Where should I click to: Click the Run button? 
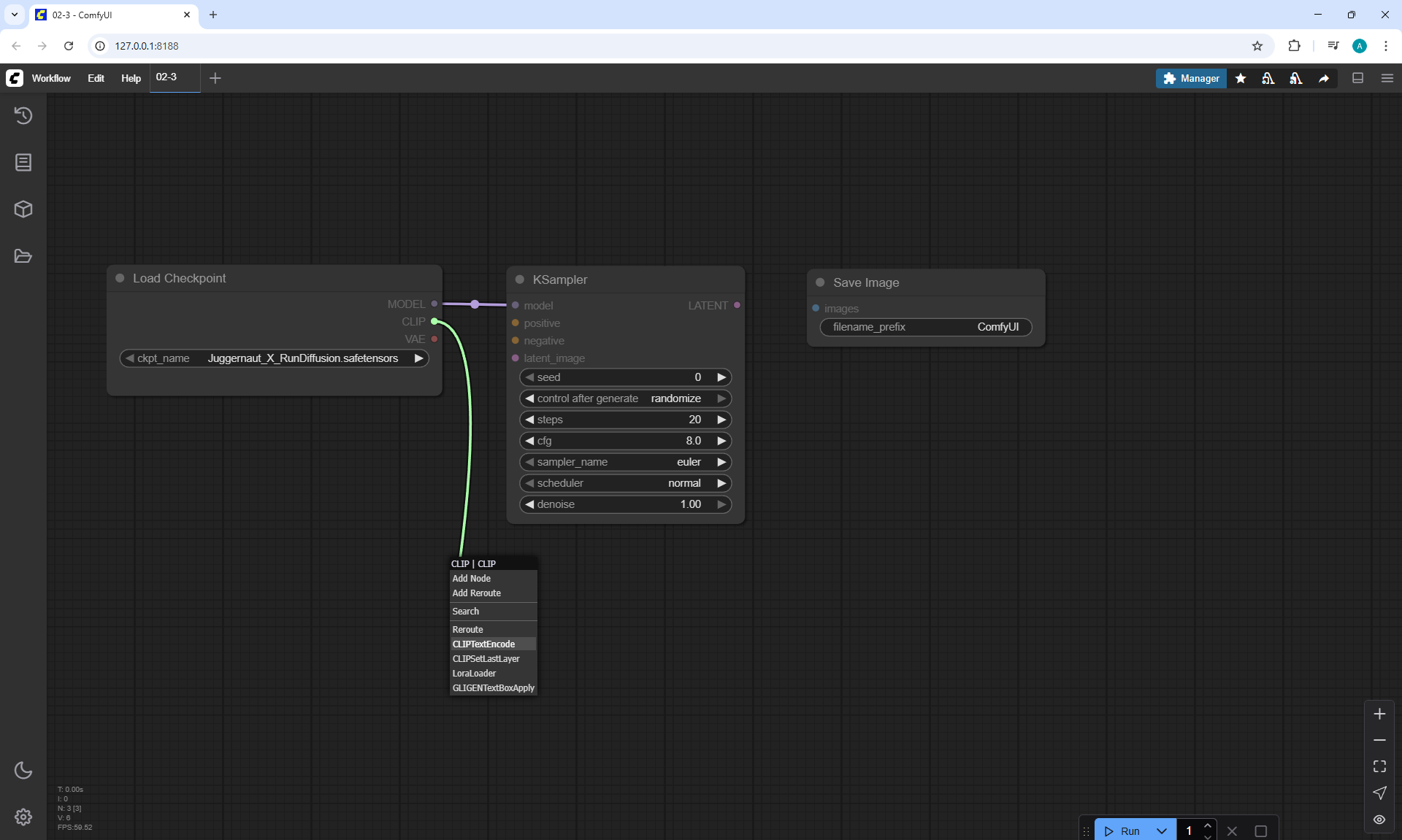tap(1122, 831)
